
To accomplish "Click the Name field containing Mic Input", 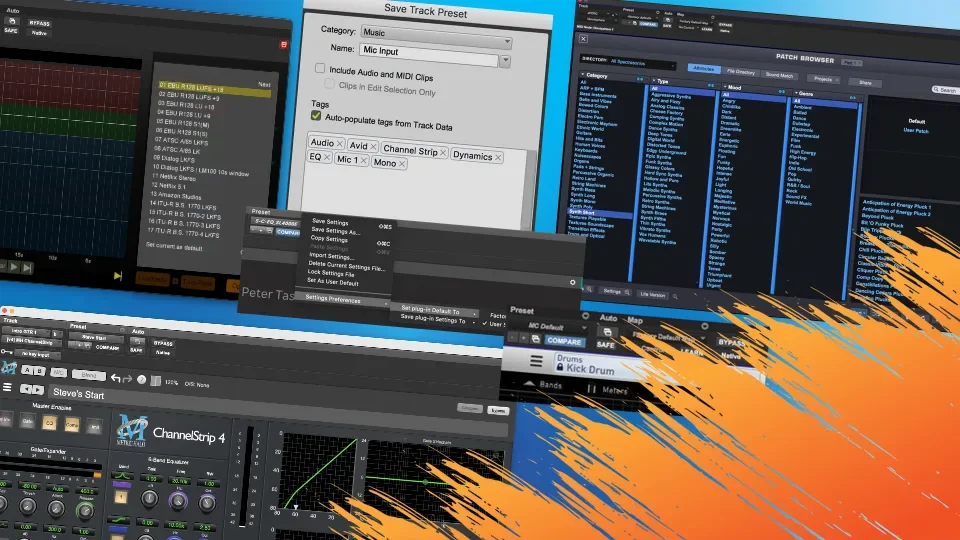I will (x=429, y=55).
